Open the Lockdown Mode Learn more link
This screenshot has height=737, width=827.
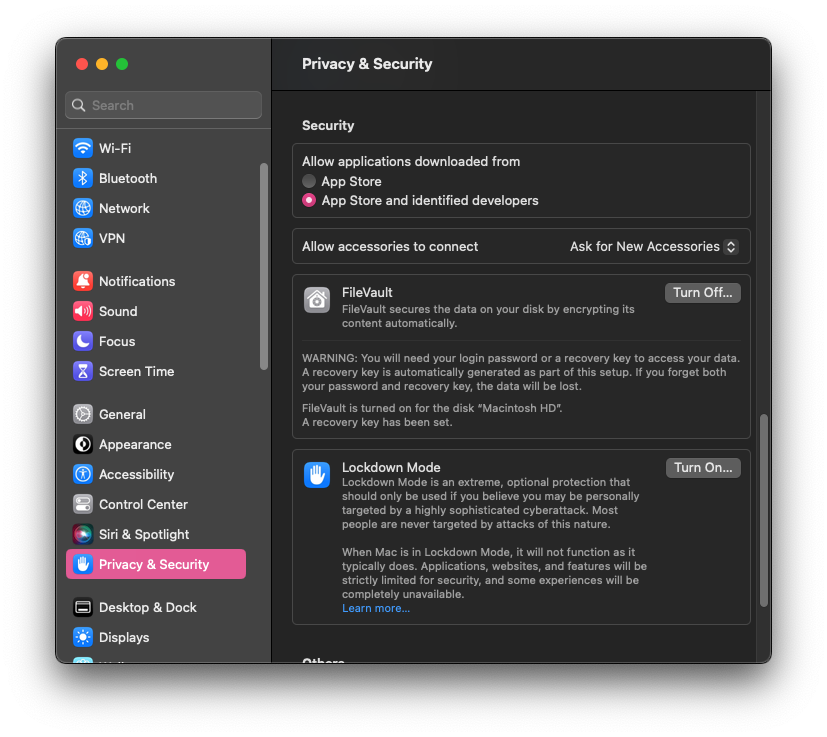[375, 607]
